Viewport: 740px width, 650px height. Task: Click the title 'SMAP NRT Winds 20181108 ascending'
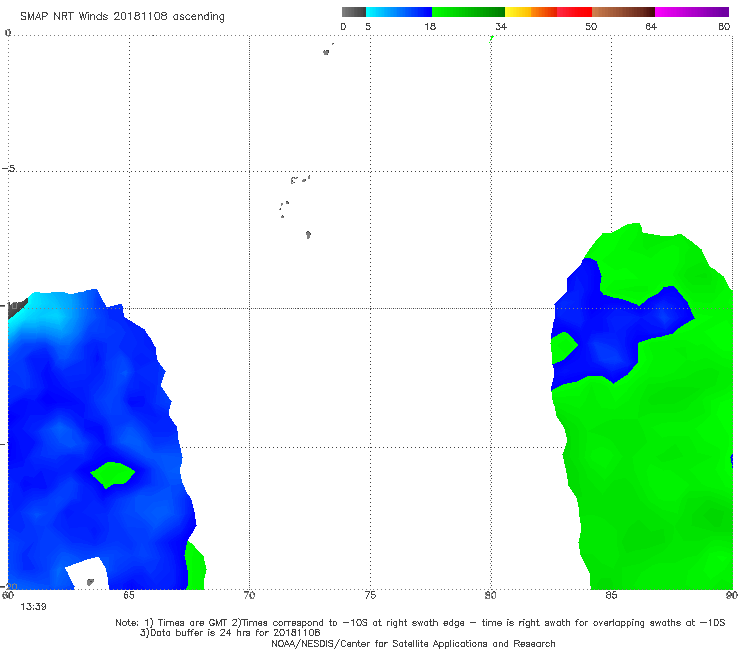[122, 17]
